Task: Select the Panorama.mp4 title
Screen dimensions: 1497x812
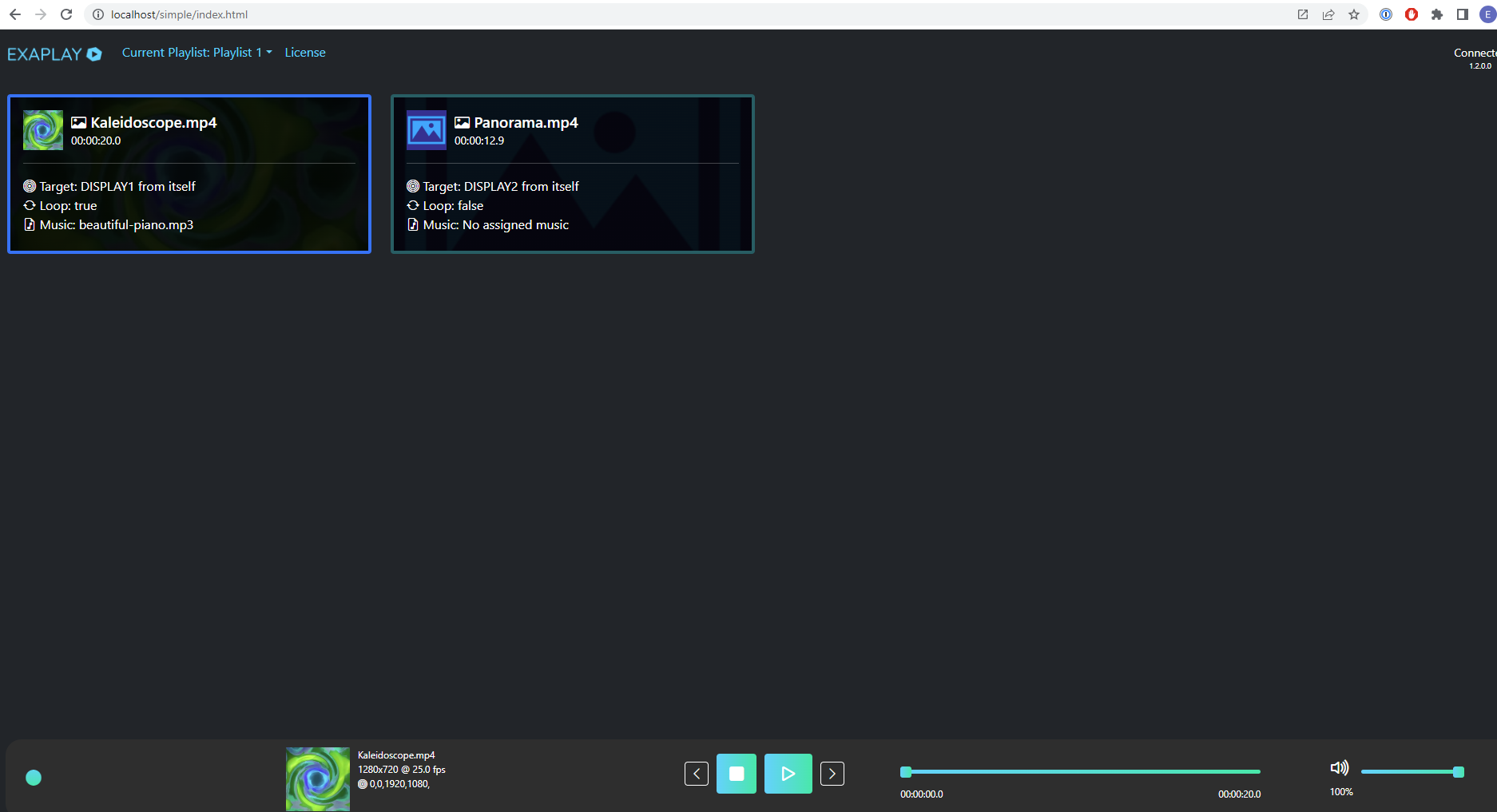Action: (x=526, y=122)
